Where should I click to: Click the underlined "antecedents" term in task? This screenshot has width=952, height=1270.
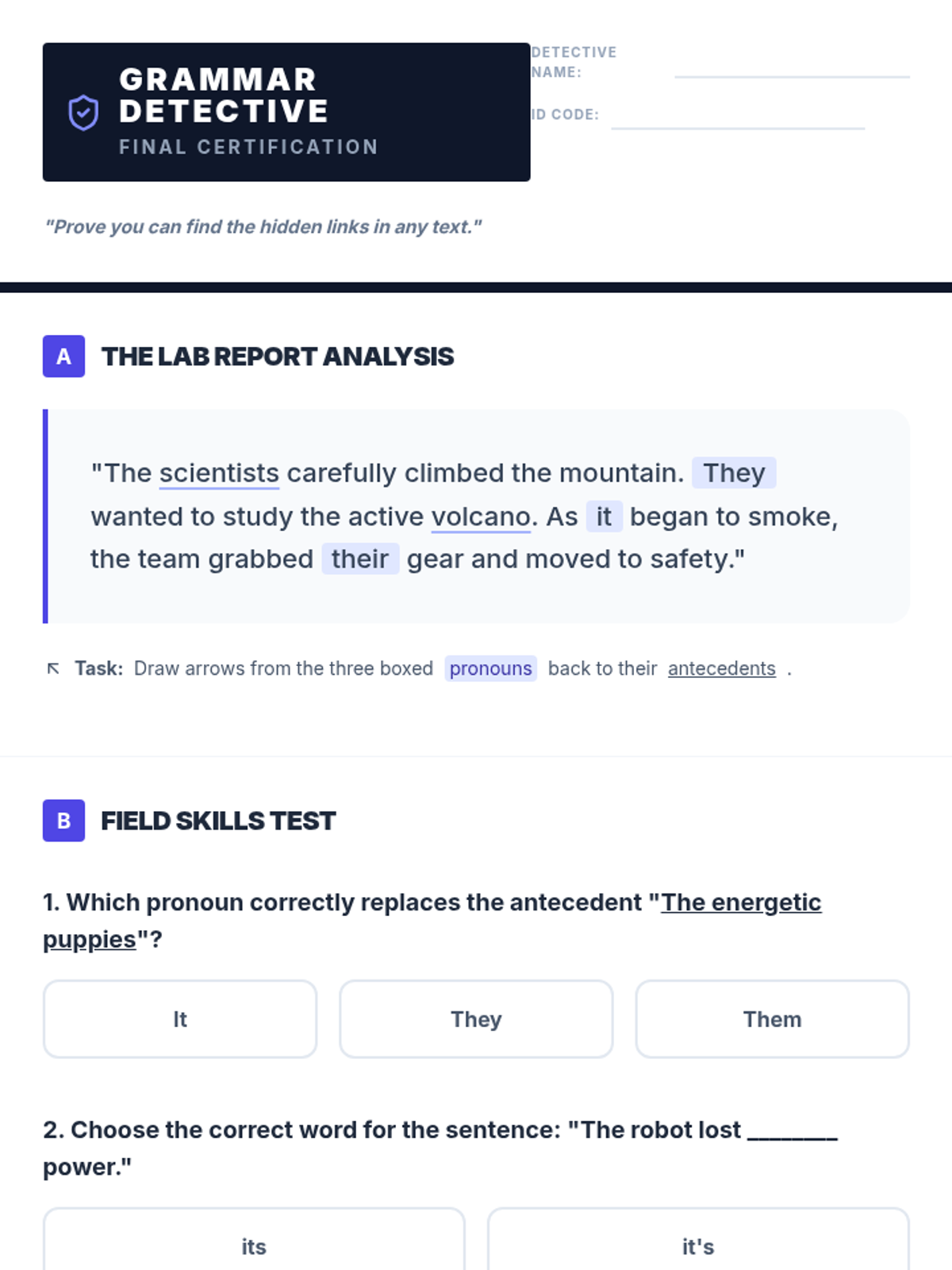point(721,668)
